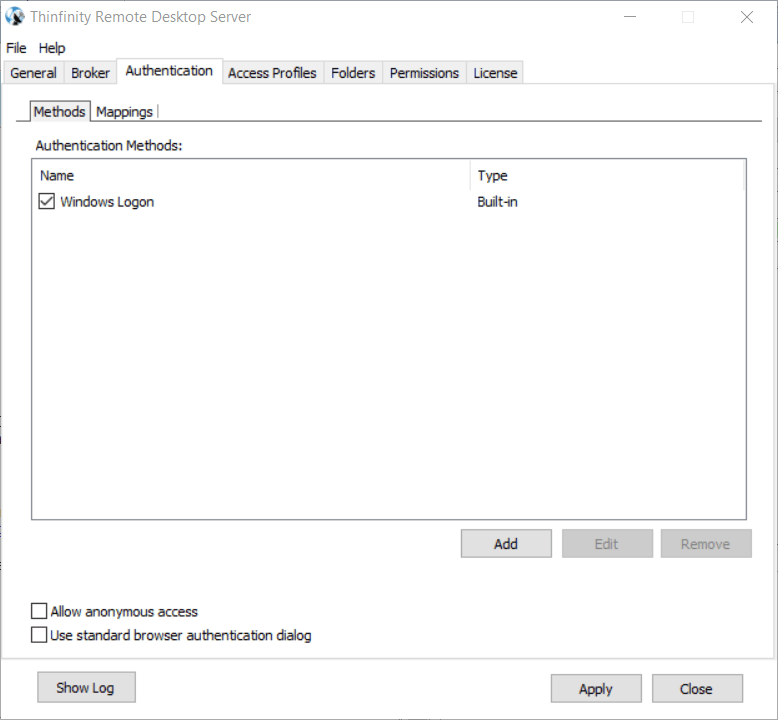
Task: Open the File menu
Action: (16, 48)
